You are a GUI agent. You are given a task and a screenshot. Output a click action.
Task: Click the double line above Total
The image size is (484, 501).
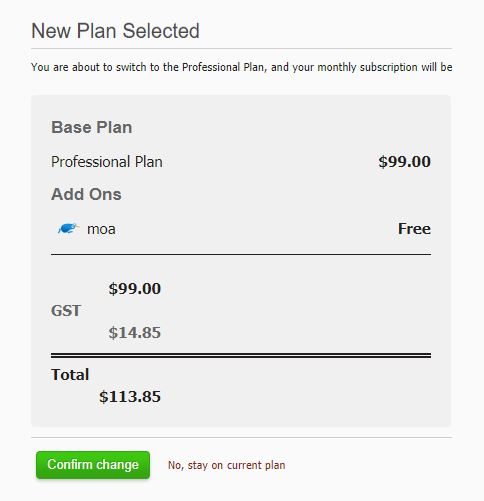[241, 355]
